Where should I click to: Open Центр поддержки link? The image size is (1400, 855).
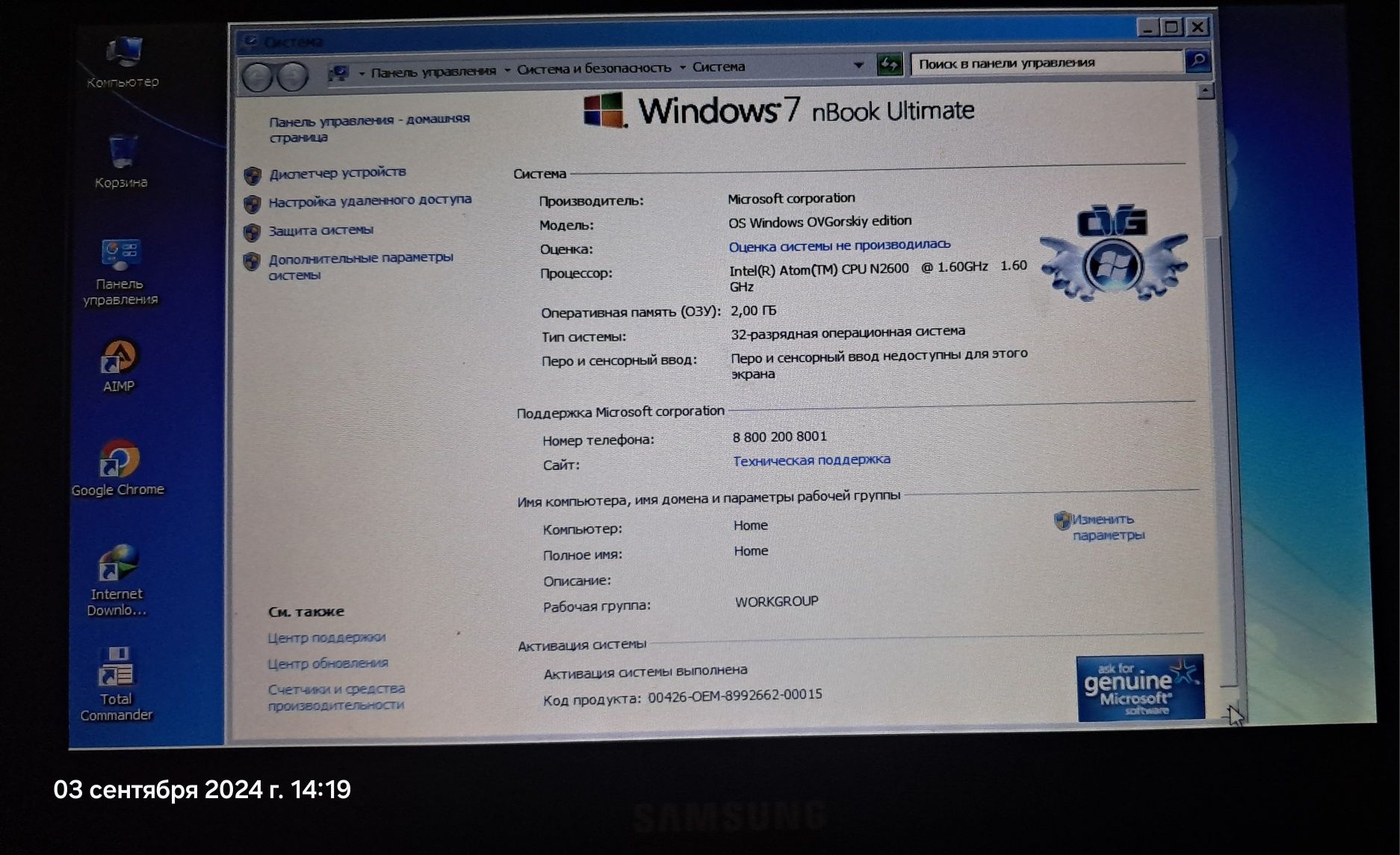click(x=326, y=638)
